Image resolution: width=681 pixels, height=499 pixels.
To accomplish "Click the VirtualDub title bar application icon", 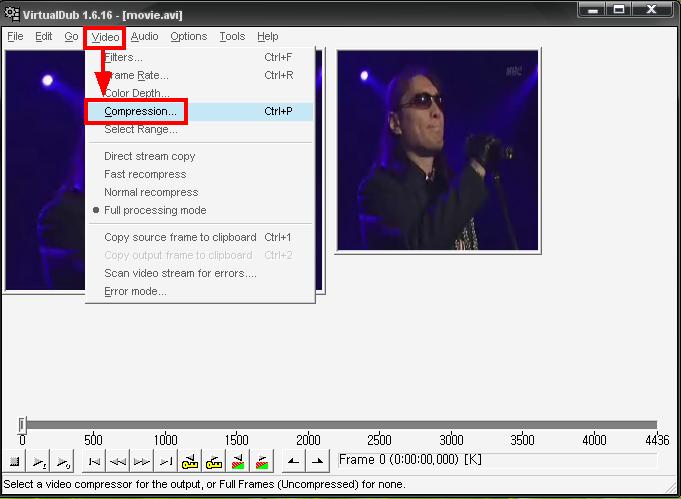I will click(12, 14).
